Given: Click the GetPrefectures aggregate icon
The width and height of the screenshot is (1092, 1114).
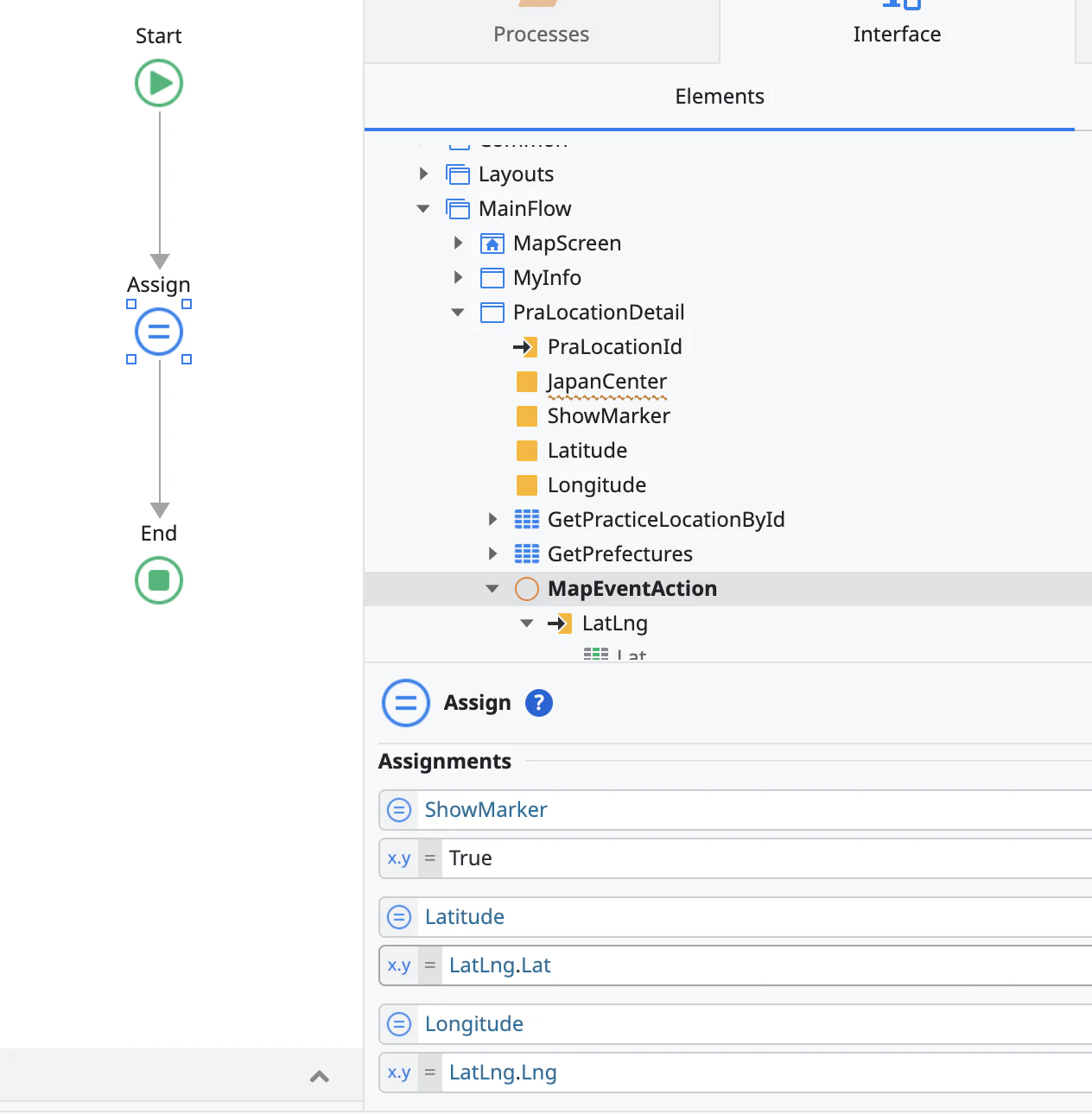Looking at the screenshot, I should 527,554.
